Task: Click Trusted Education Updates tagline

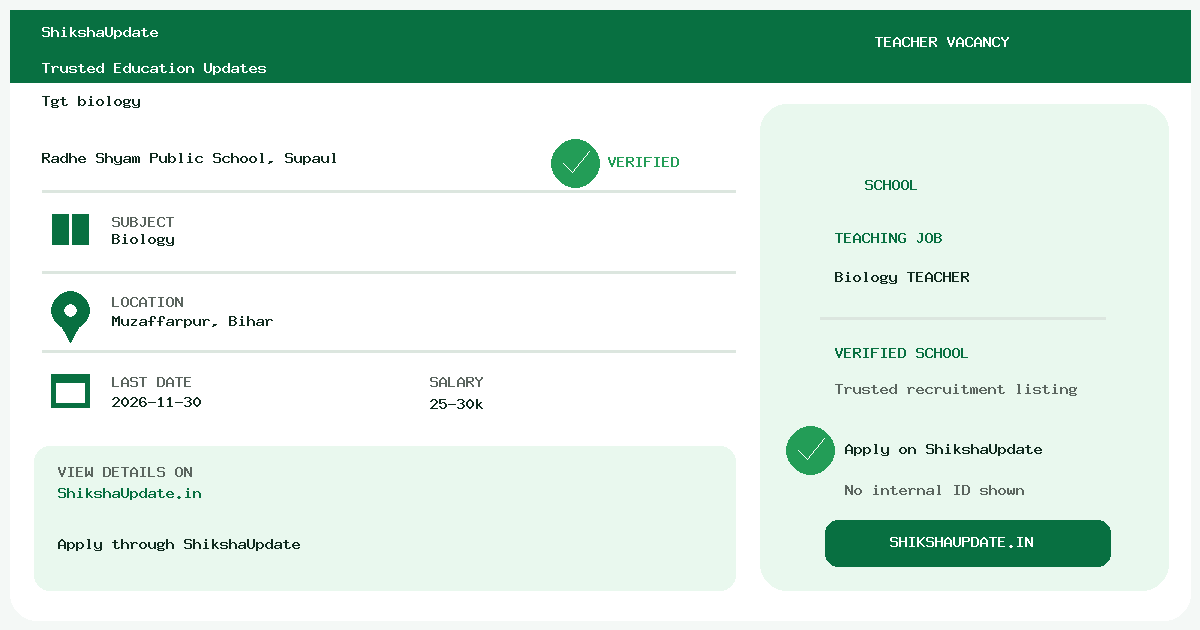Action: click(x=154, y=69)
